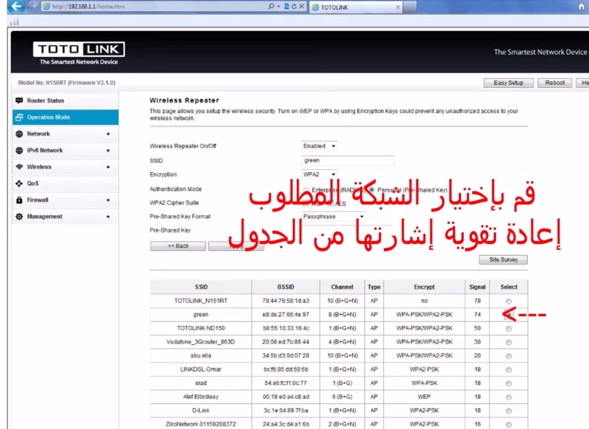589x429 pixels.
Task: Click the Network globe icon
Action: click(x=19, y=134)
